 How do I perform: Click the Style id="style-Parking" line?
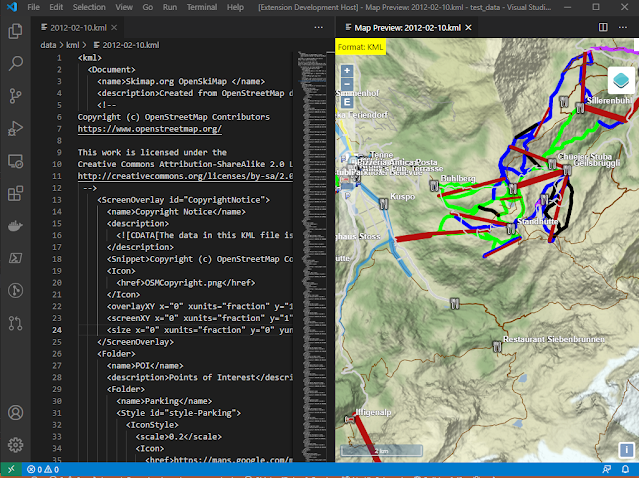[x=178, y=413]
